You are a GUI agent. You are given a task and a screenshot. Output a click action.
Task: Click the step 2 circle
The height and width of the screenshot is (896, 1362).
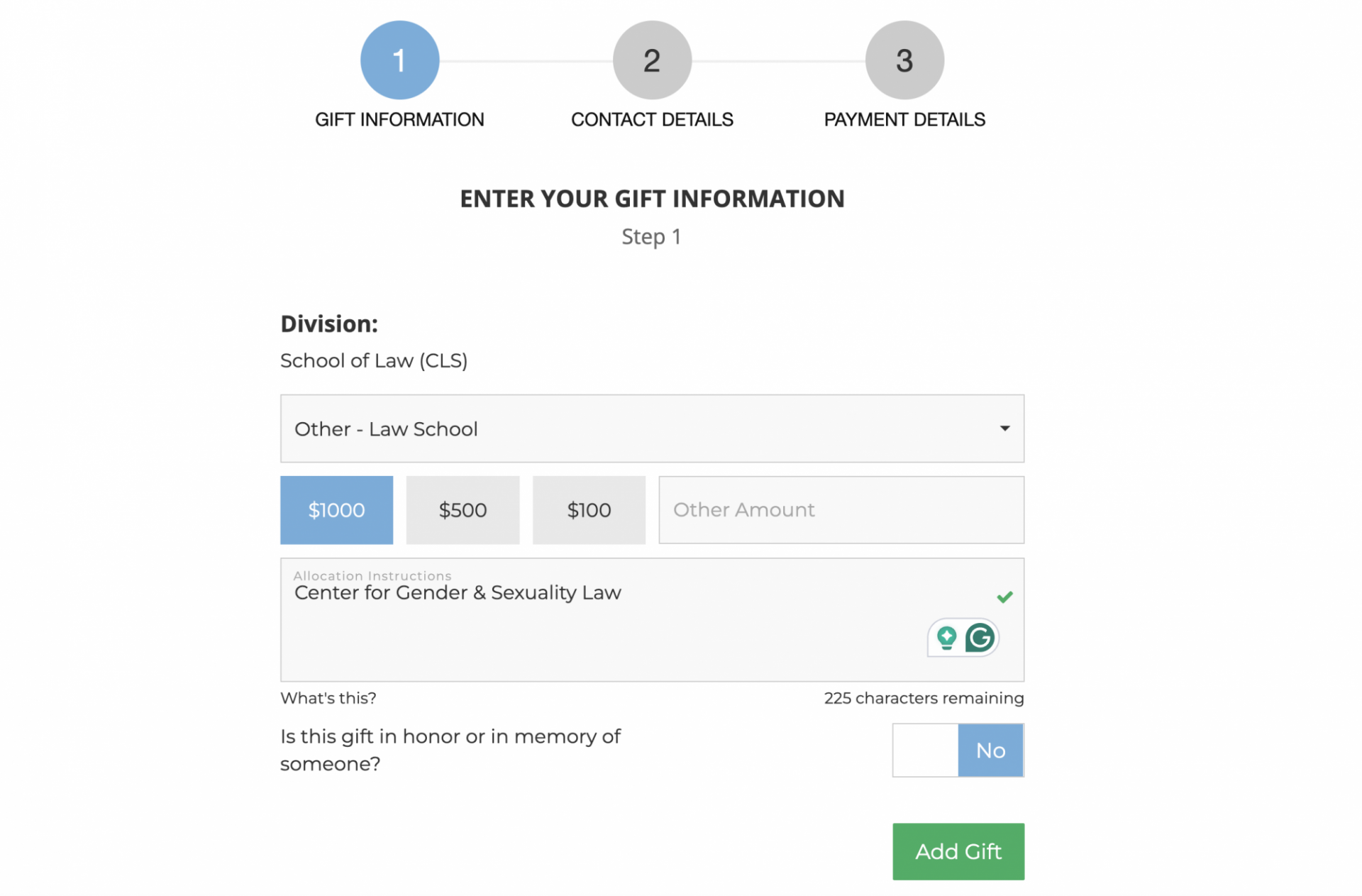[652, 60]
